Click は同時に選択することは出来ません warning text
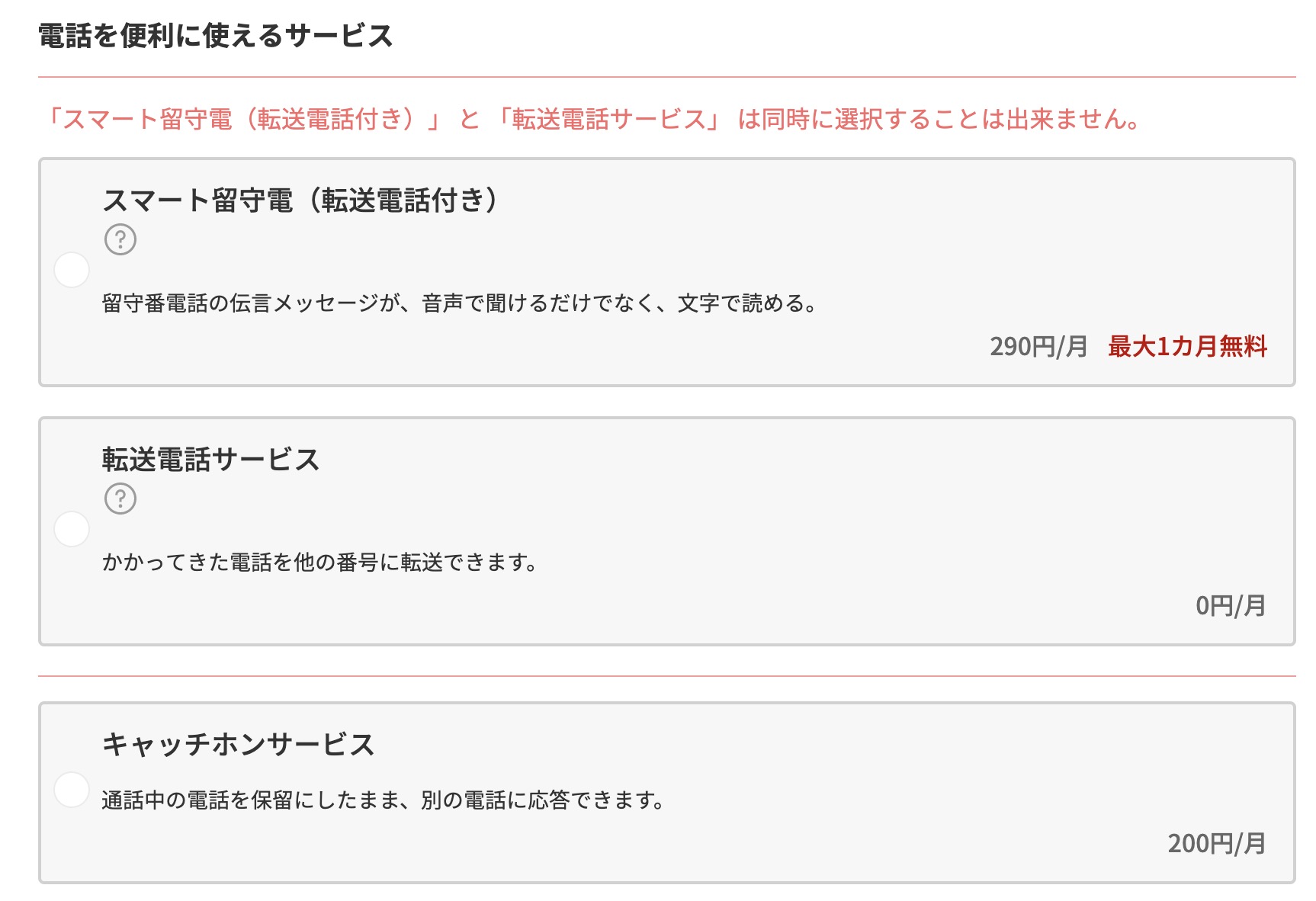 pos(939,120)
